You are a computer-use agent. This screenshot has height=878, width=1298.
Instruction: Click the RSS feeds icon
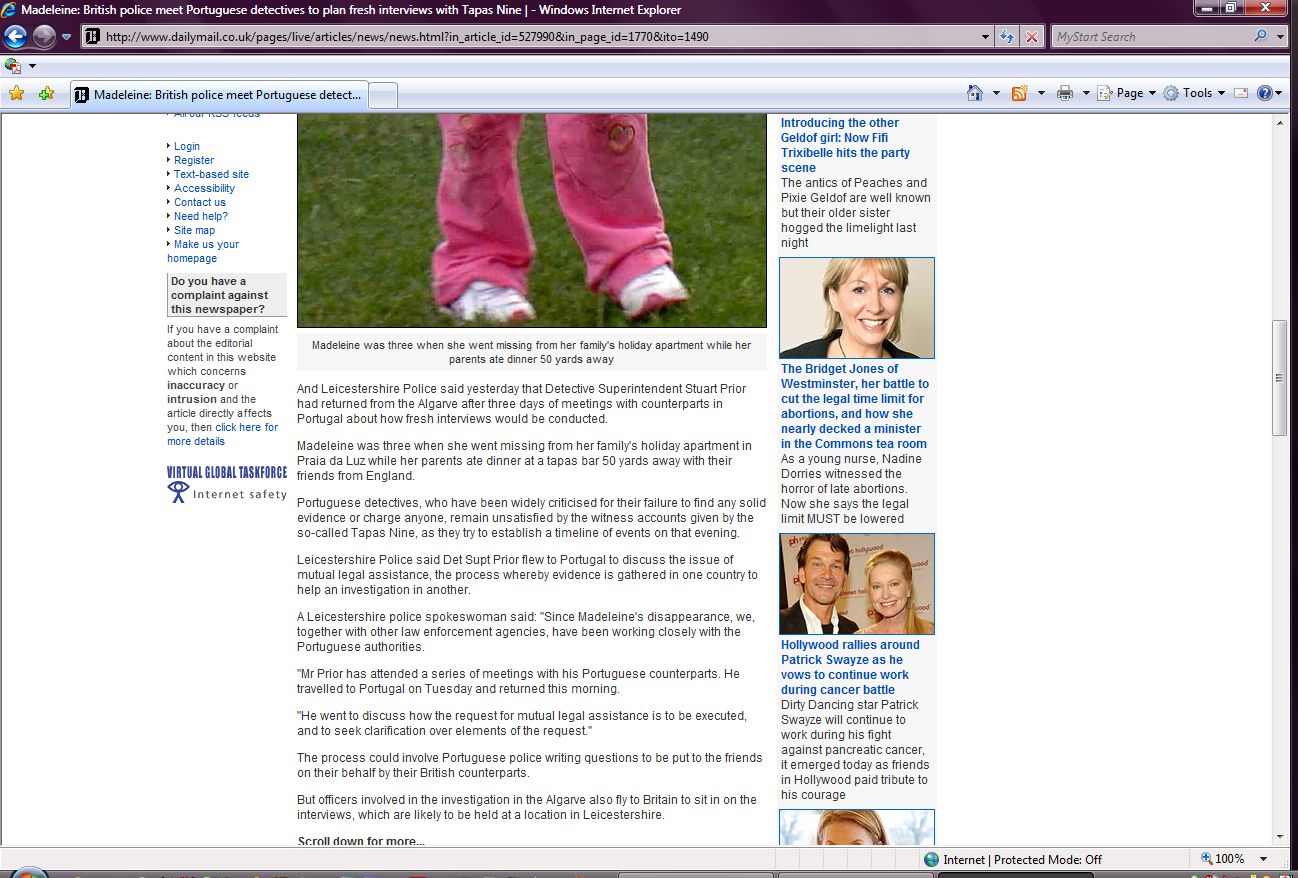coord(1020,93)
